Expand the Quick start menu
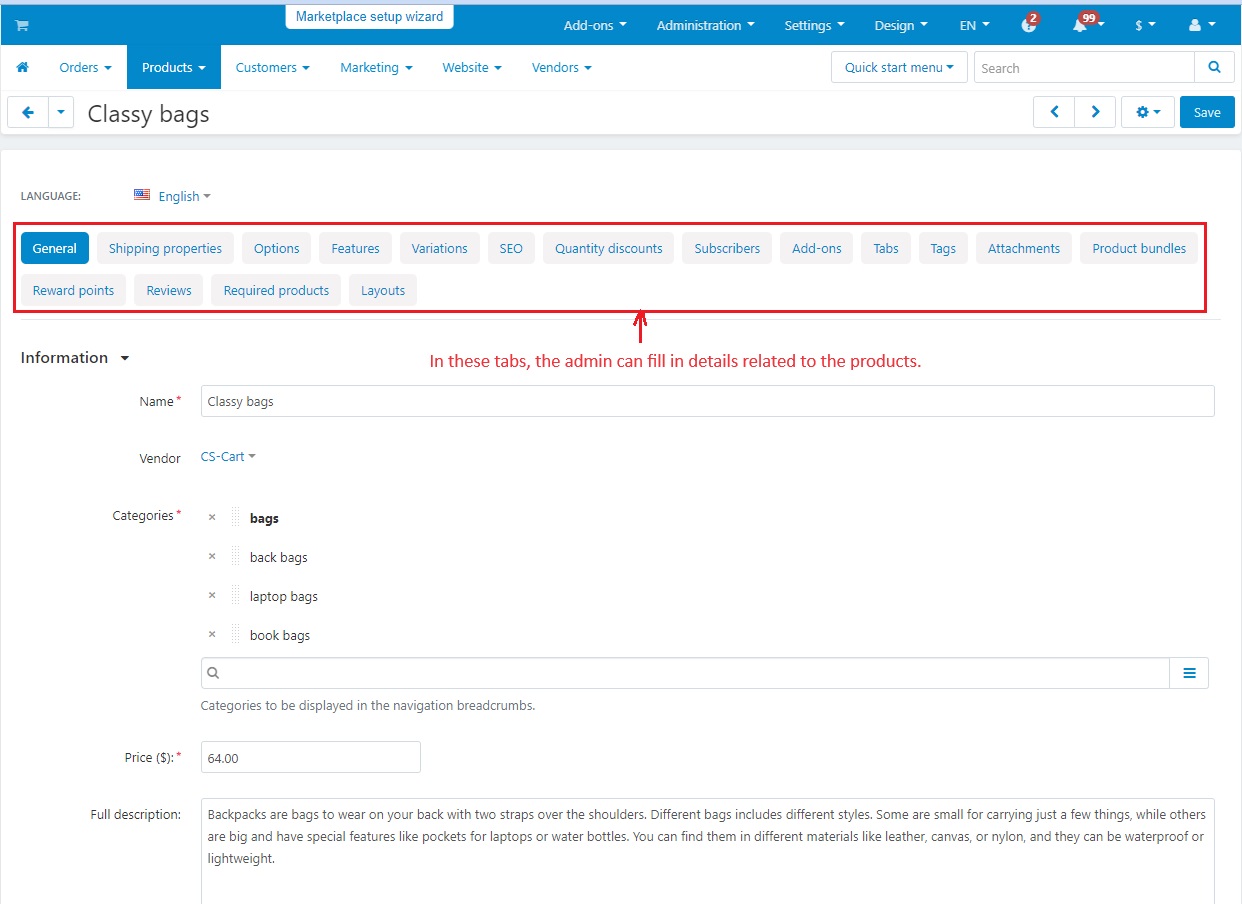Screen dimensions: 1242x904 point(899,68)
